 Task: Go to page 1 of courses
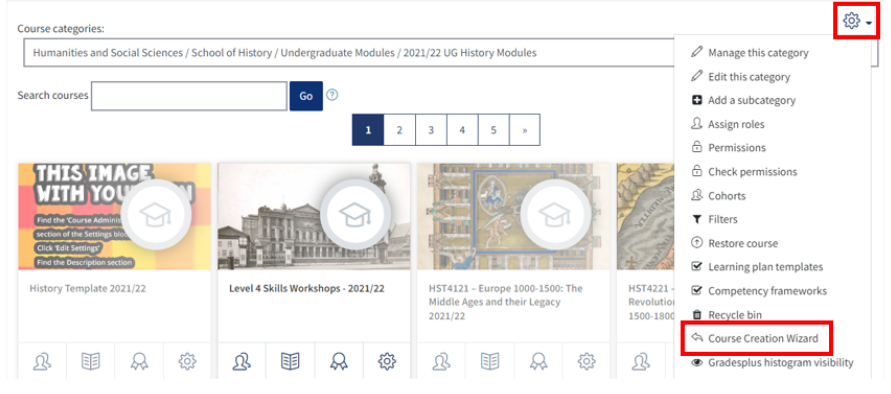click(368, 130)
